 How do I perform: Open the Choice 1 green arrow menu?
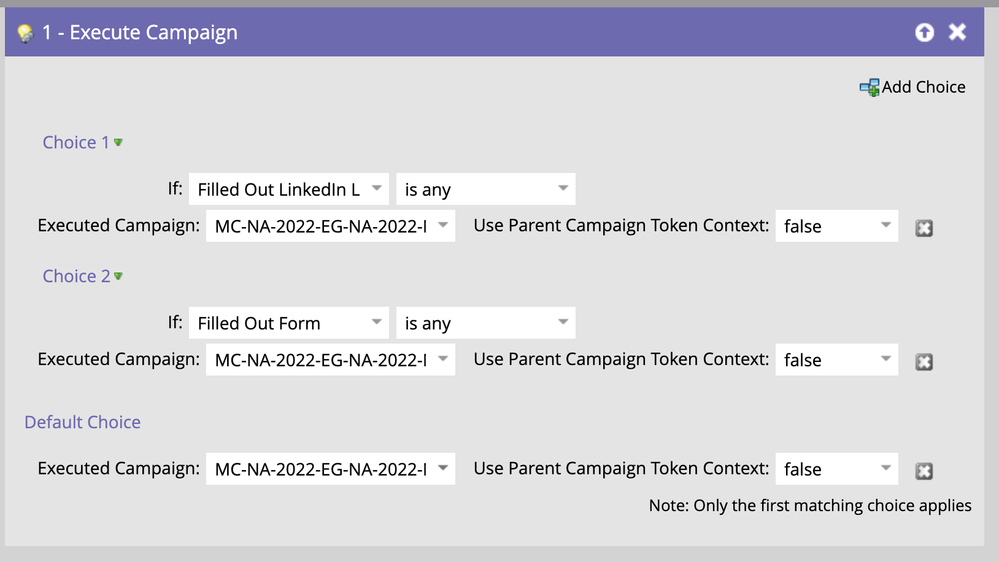point(118,142)
